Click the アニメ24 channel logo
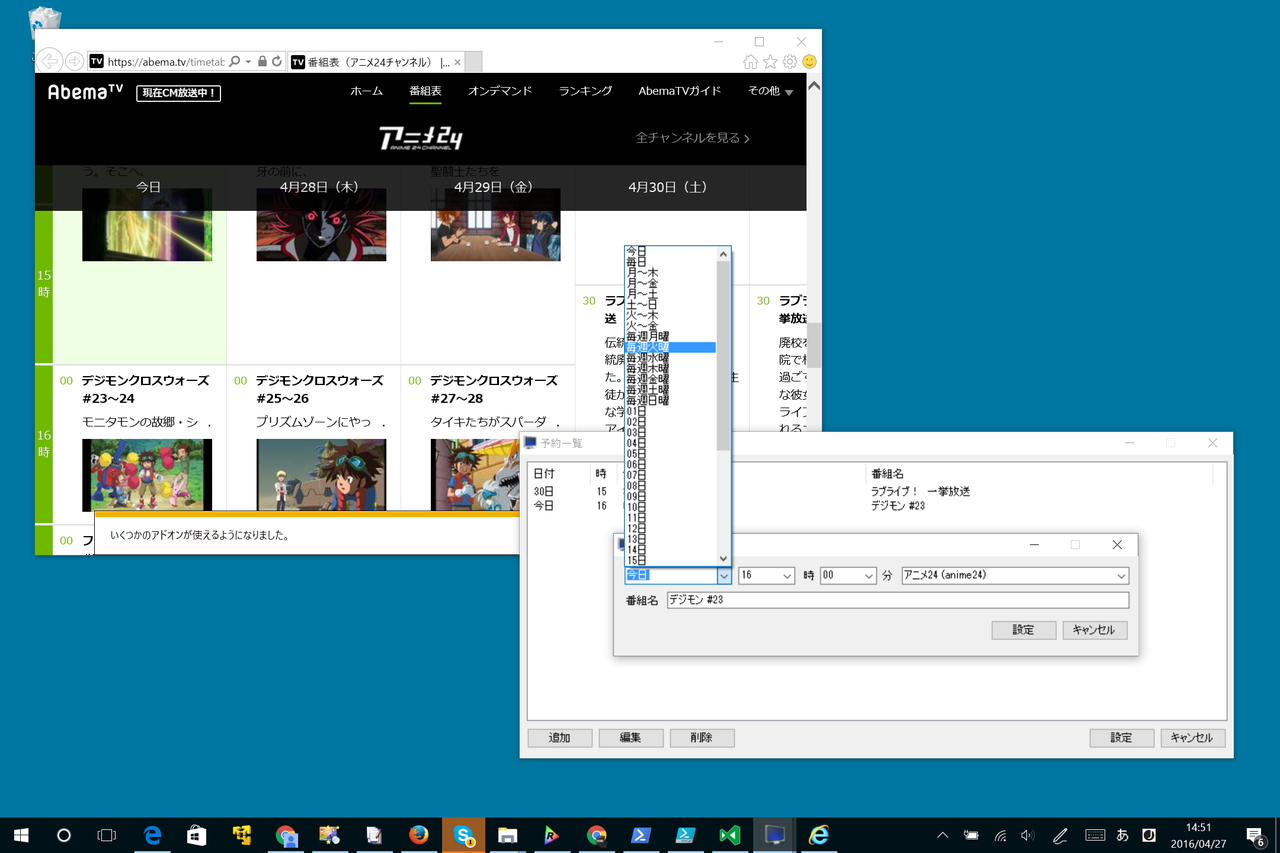The height and width of the screenshot is (853, 1280). [x=420, y=138]
